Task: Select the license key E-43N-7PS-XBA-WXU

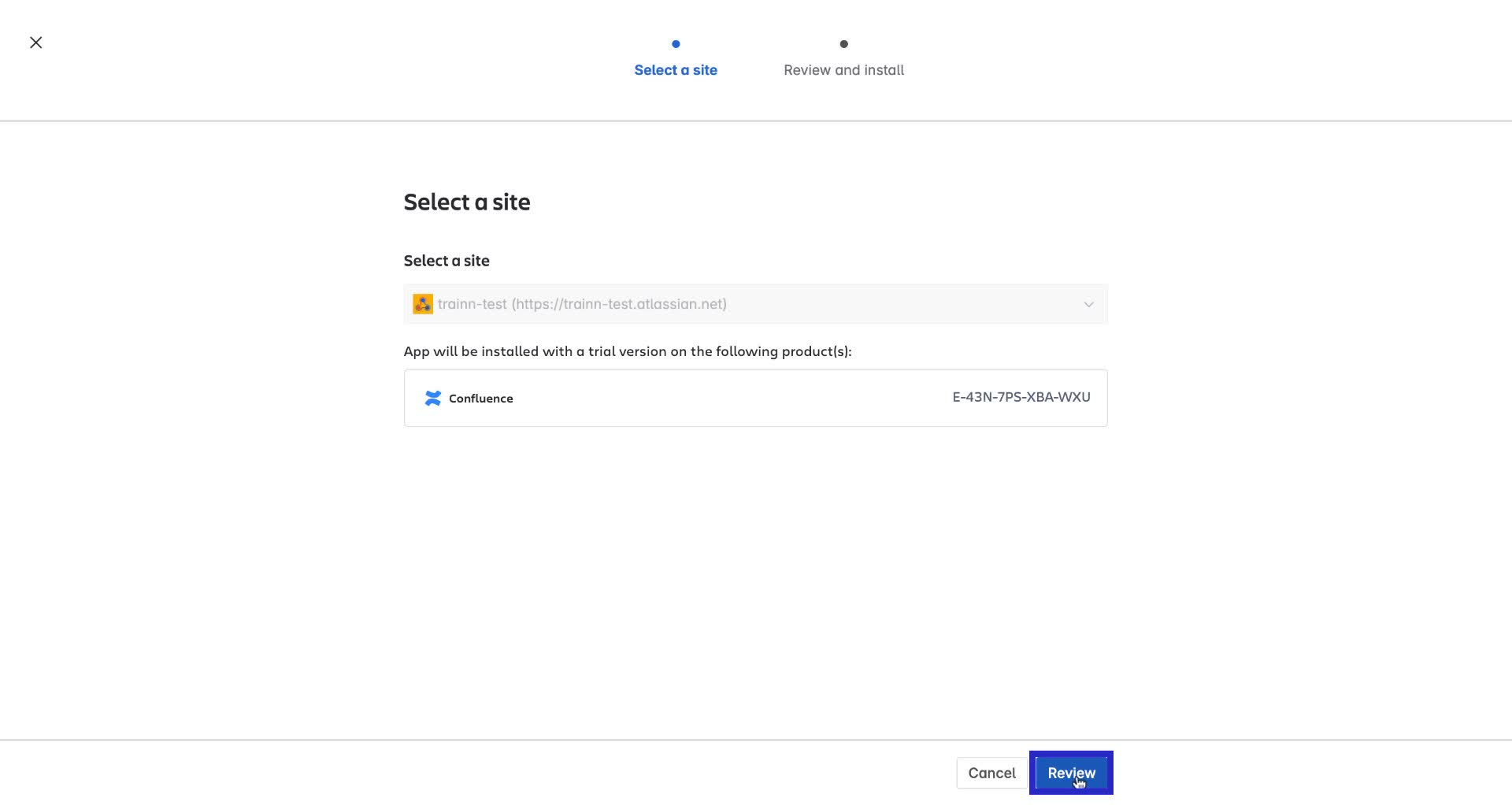Action: [x=1021, y=397]
